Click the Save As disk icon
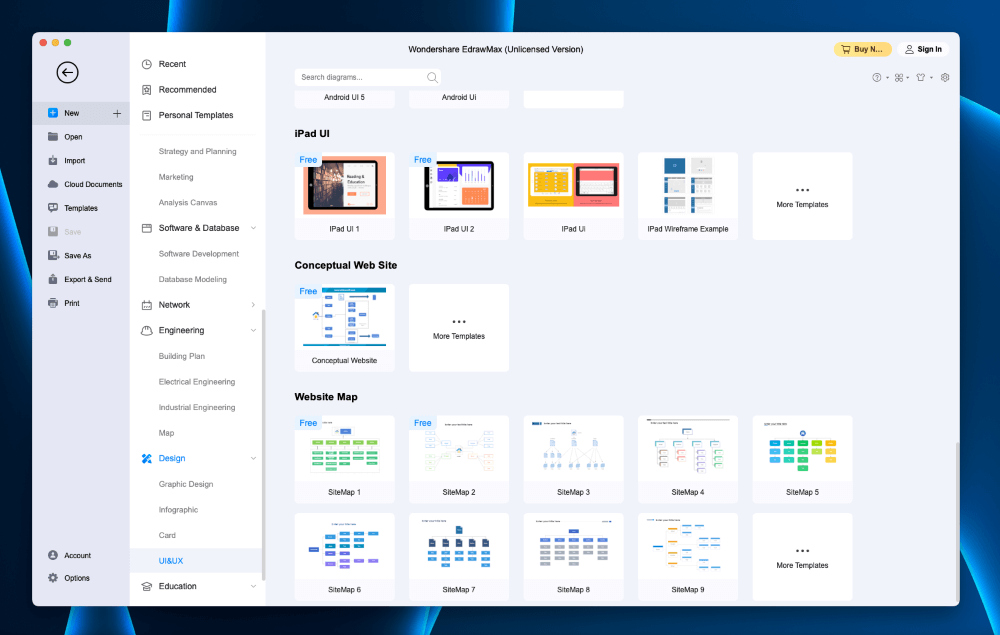 pyautogui.click(x=53, y=255)
